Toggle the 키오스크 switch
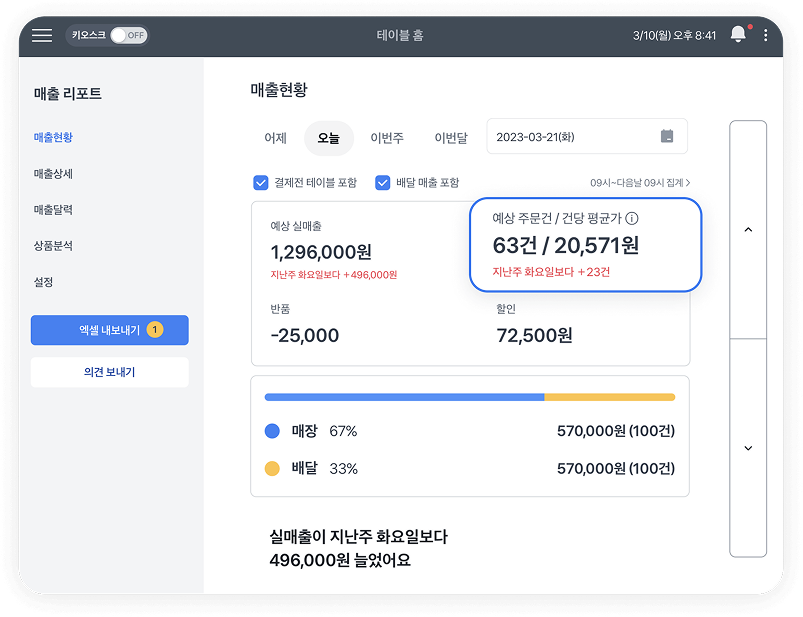803x617 pixels. pyautogui.click(x=128, y=35)
